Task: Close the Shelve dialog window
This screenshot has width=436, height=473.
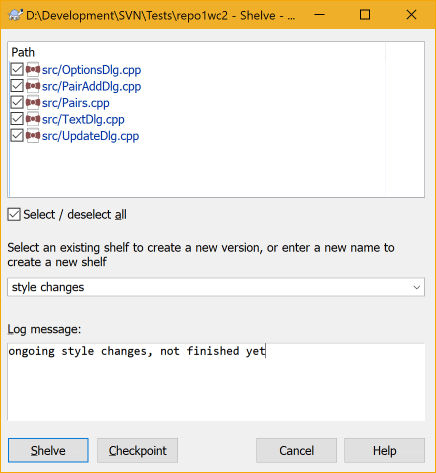Action: click(x=411, y=15)
